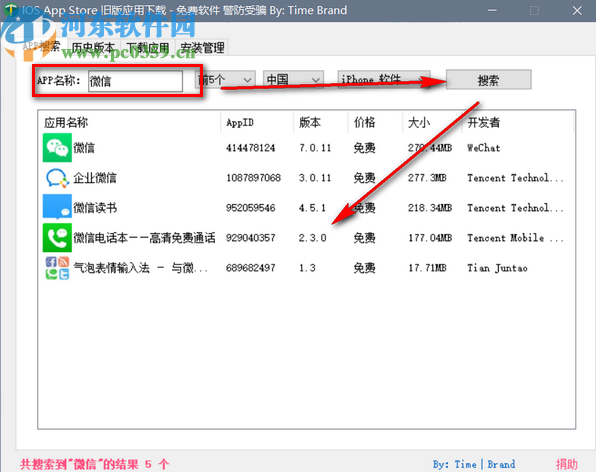Click version 2.3.0 cell
Viewport: 596px width, 472px height.
tap(312, 238)
